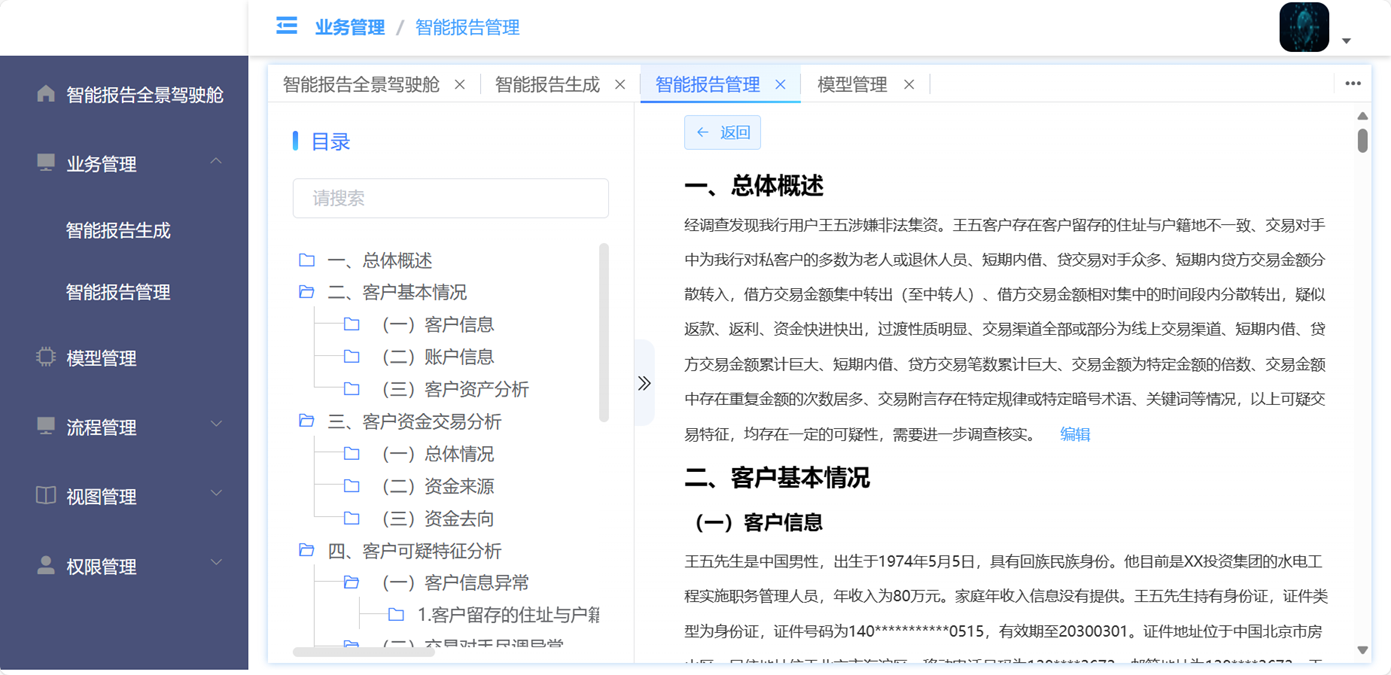Toggle the sidebar collapse hamburger icon
1391x675 pixels.
(287, 26)
